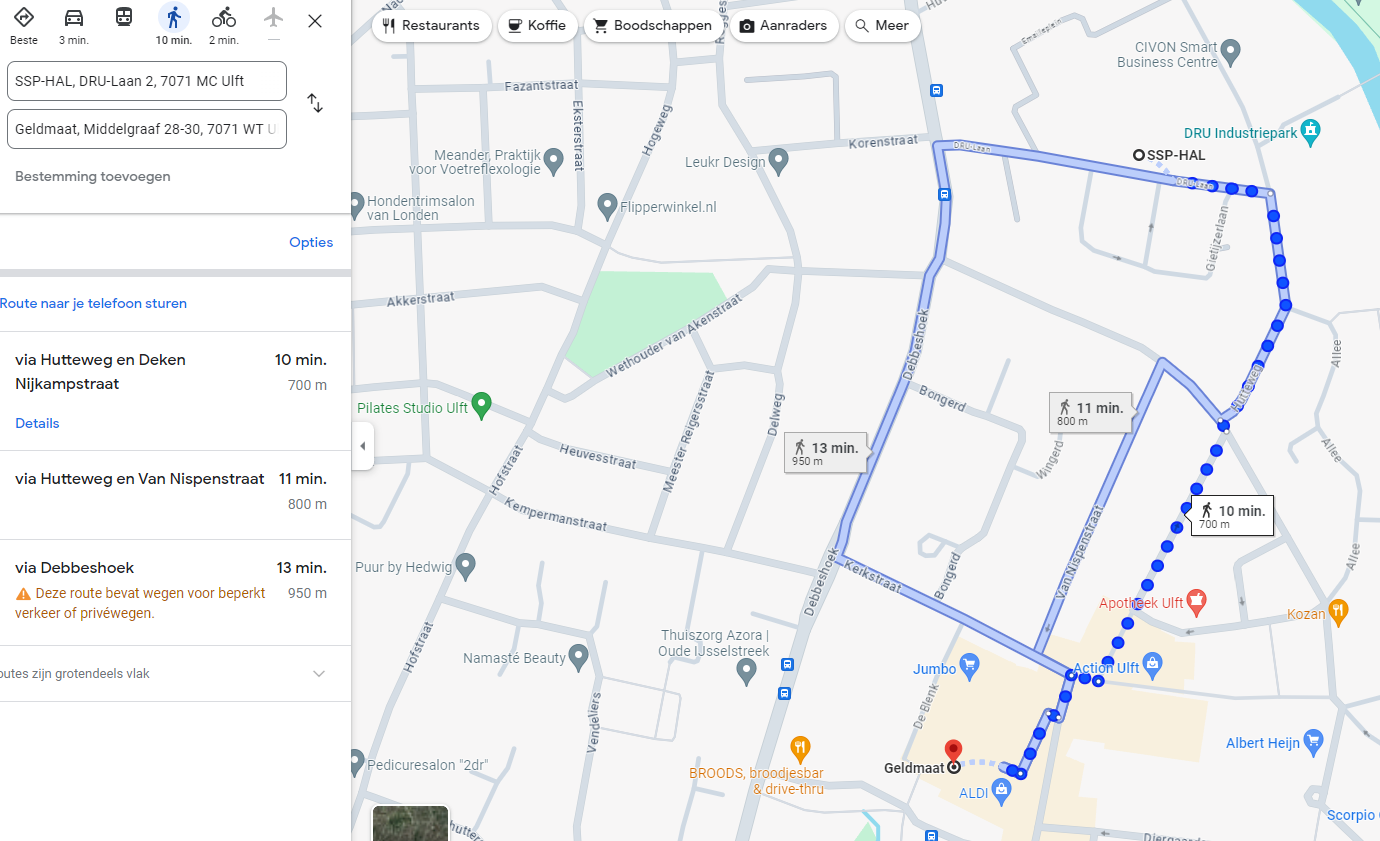1380x841 pixels.
Task: Open the Meer search categories chip
Action: pos(883,26)
